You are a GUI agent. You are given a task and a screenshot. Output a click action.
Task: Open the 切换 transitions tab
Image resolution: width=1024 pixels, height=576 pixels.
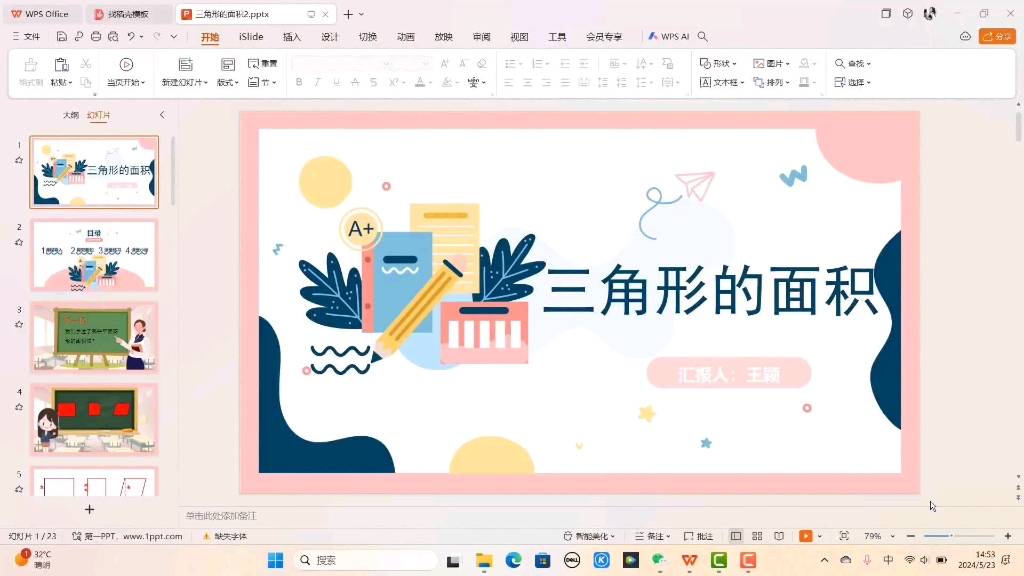point(369,35)
